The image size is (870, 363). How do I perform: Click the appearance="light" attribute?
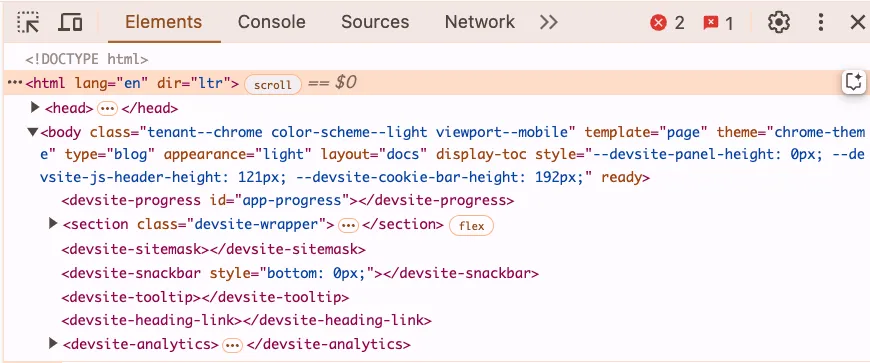pyautogui.click(x=237, y=154)
